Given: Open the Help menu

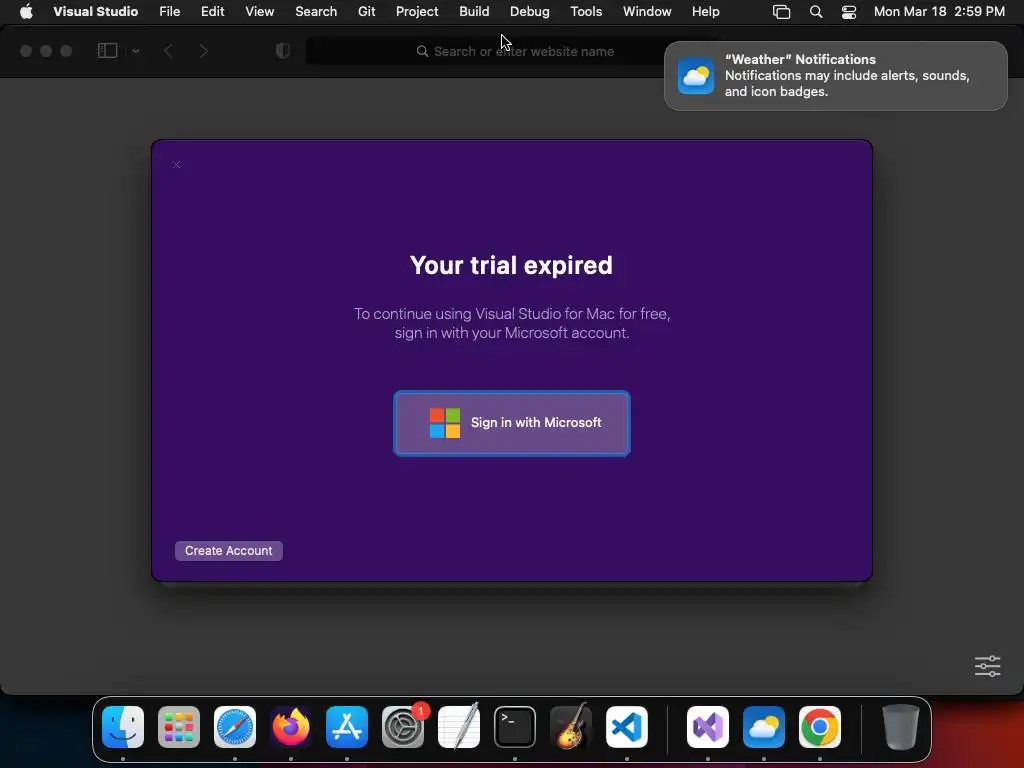Looking at the screenshot, I should [x=705, y=12].
